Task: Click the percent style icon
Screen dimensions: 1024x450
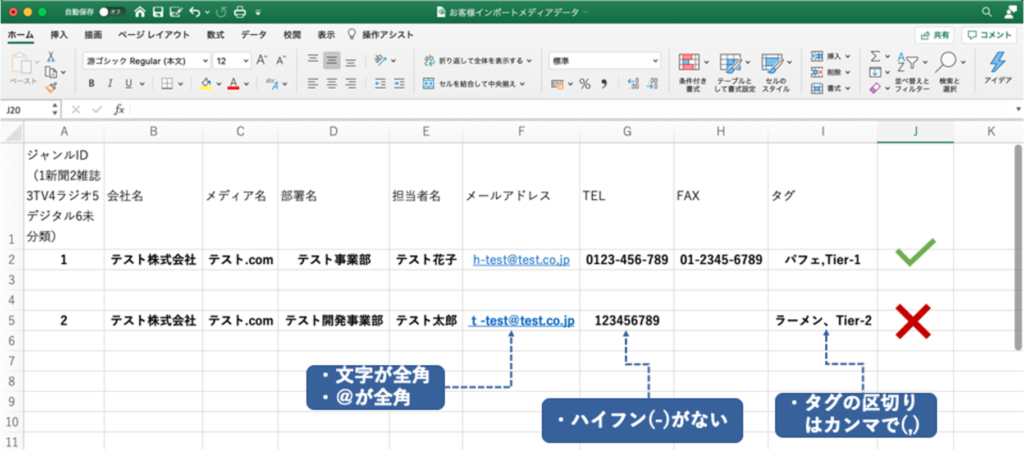Action: pos(585,83)
